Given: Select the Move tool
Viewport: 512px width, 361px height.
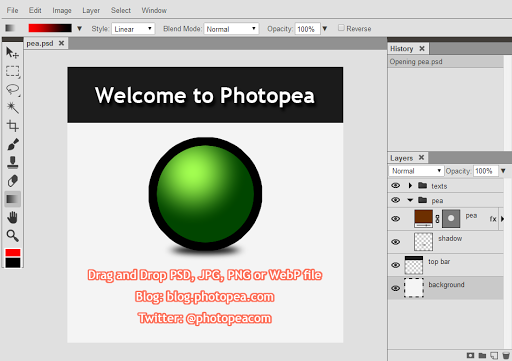Looking at the screenshot, I should click(13, 53).
